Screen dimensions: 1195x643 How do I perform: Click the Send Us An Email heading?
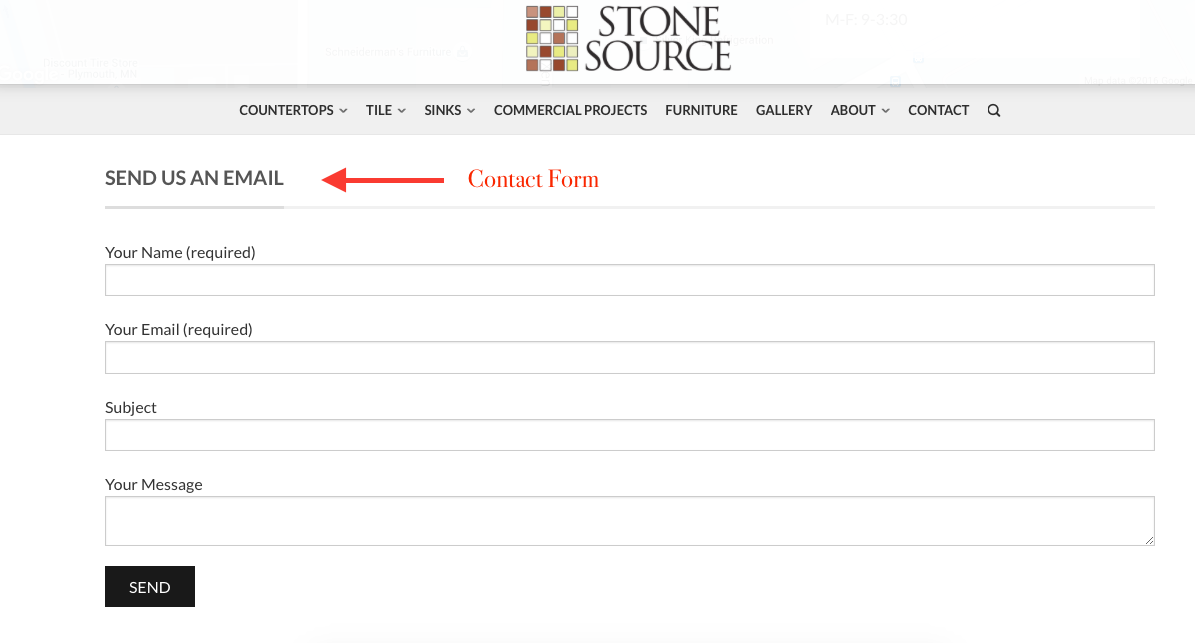(194, 178)
